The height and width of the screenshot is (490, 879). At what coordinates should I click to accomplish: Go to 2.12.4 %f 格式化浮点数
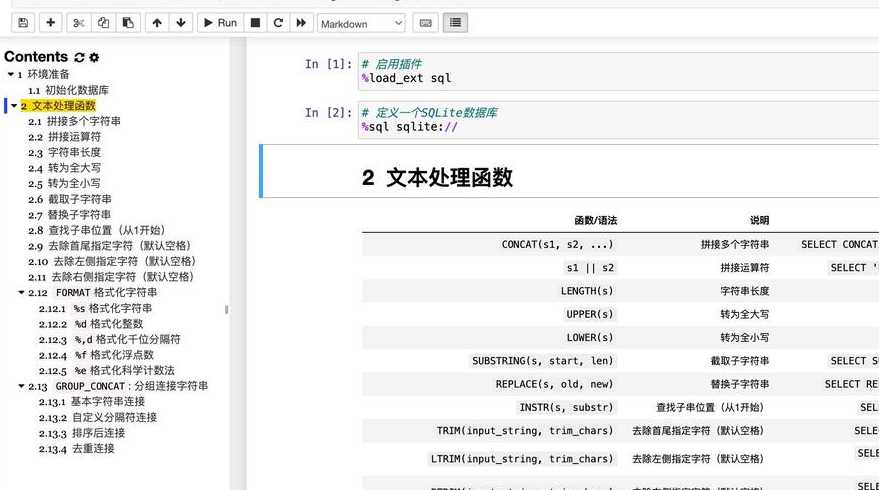96,355
